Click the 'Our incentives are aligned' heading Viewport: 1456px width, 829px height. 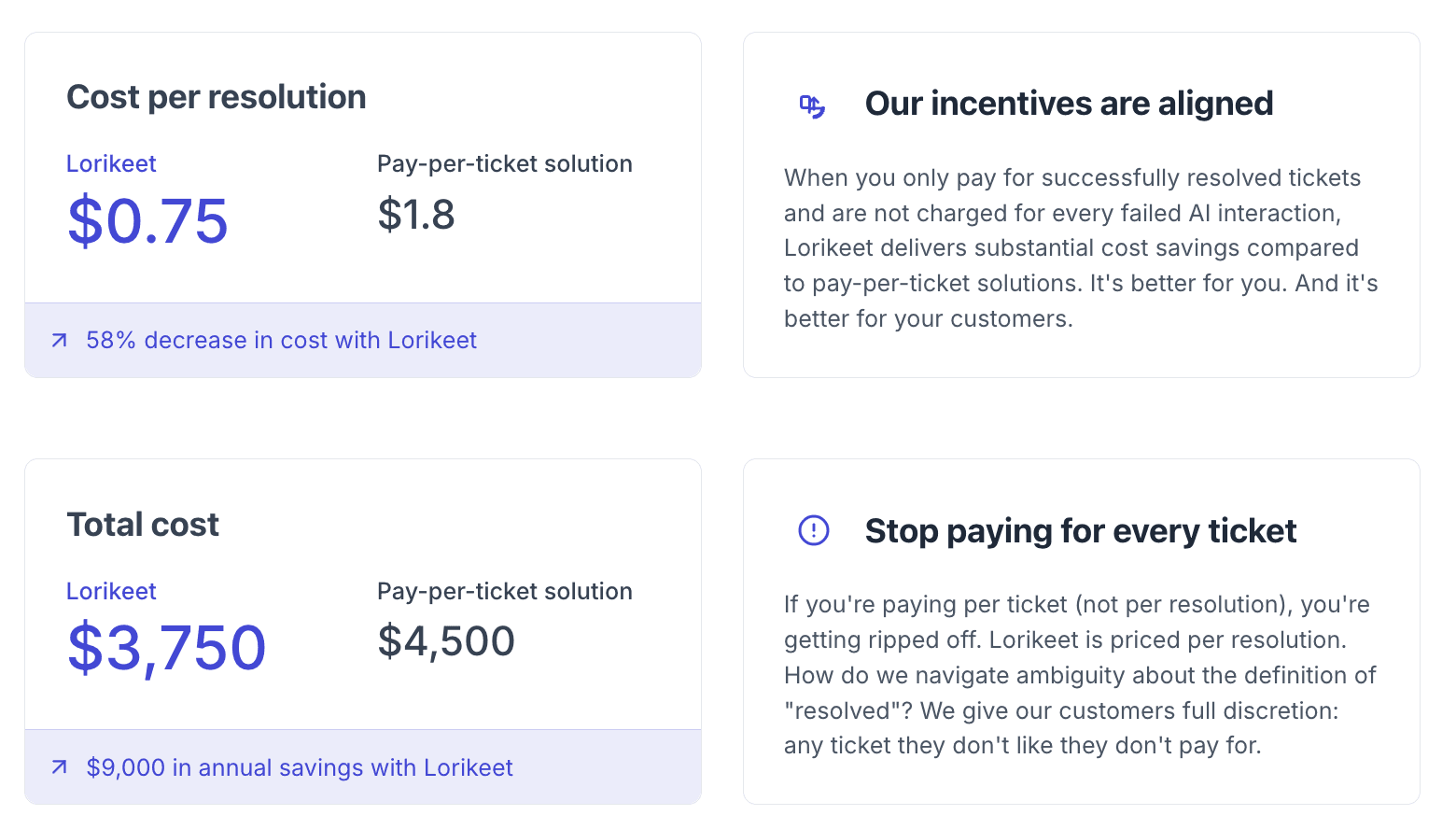[x=1069, y=104]
